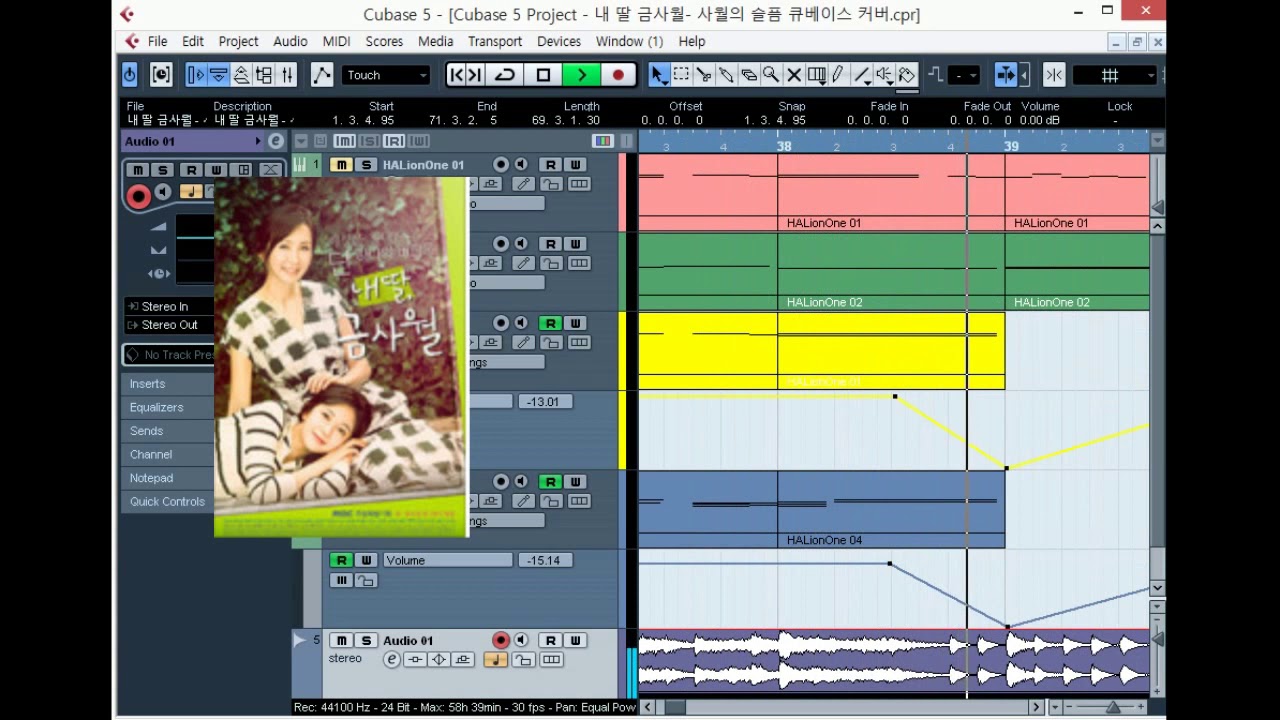Viewport: 1280px width, 720px height.
Task: Open Stereo In input routing
Action: click(x=168, y=307)
